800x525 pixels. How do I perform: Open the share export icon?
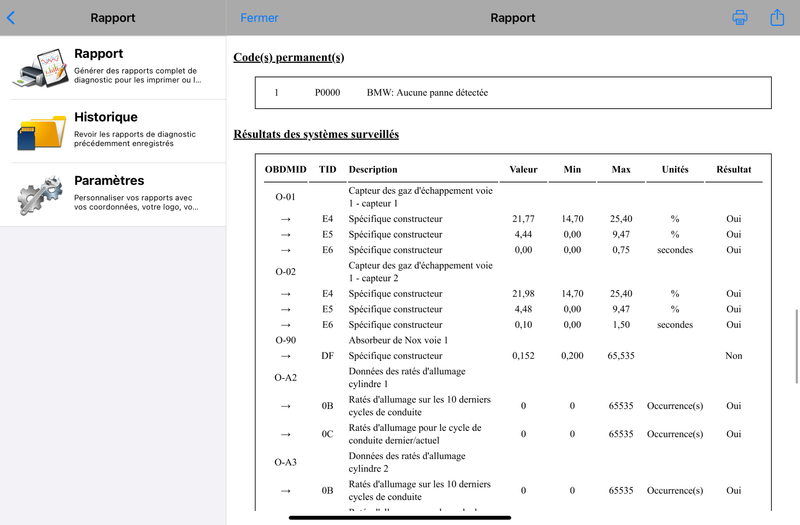[777, 17]
